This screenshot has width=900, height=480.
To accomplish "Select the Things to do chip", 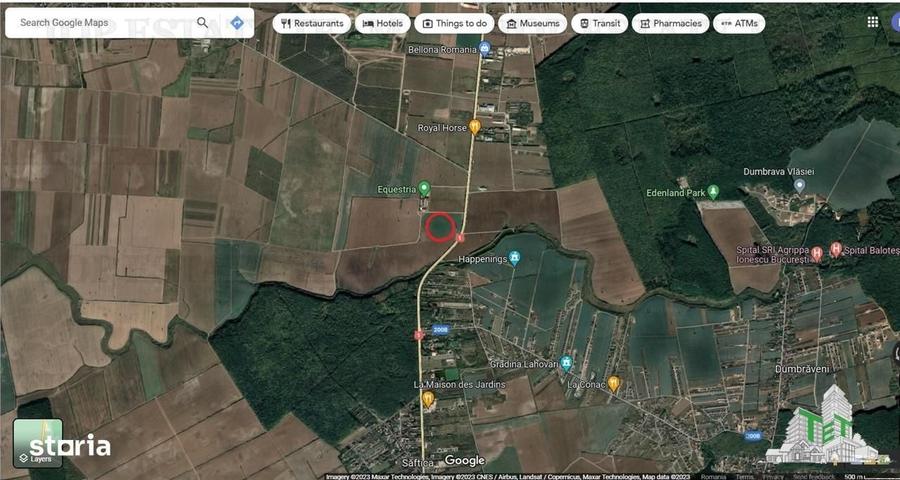I will [455, 24].
